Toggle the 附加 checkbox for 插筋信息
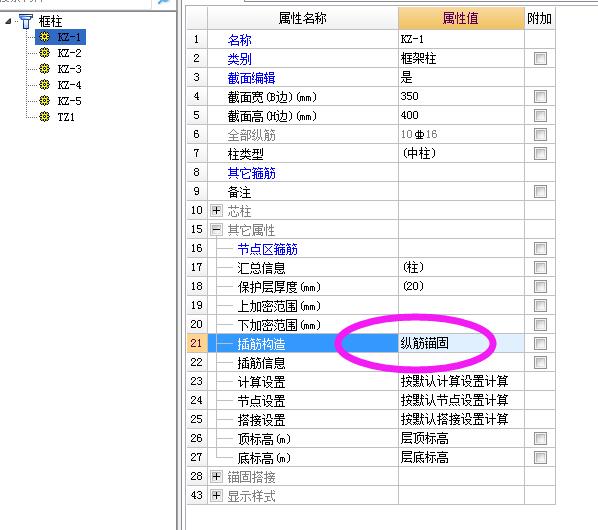Image resolution: width=598 pixels, height=530 pixels. click(x=540, y=362)
